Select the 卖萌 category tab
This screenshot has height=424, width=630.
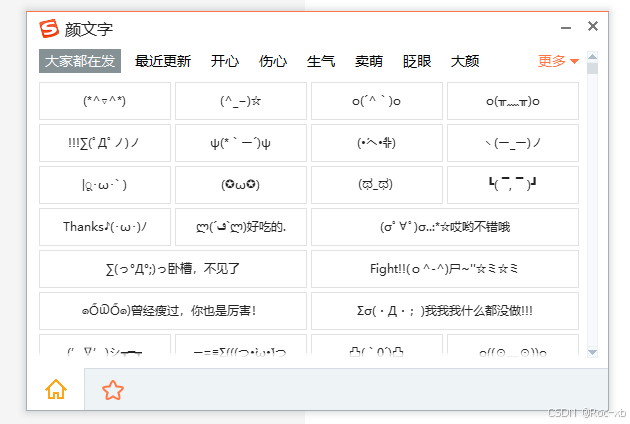point(369,61)
